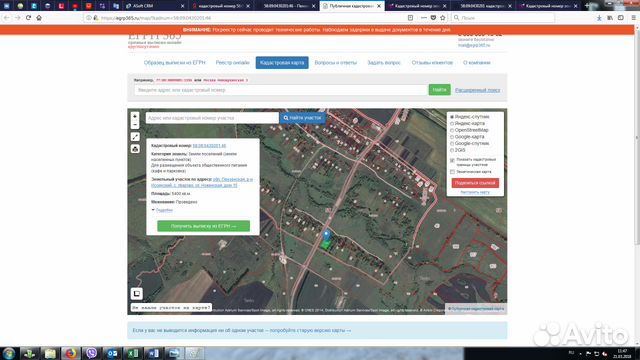640x360 pixels.
Task: Reload the page with refresh icon
Action: pyautogui.click(x=28, y=18)
